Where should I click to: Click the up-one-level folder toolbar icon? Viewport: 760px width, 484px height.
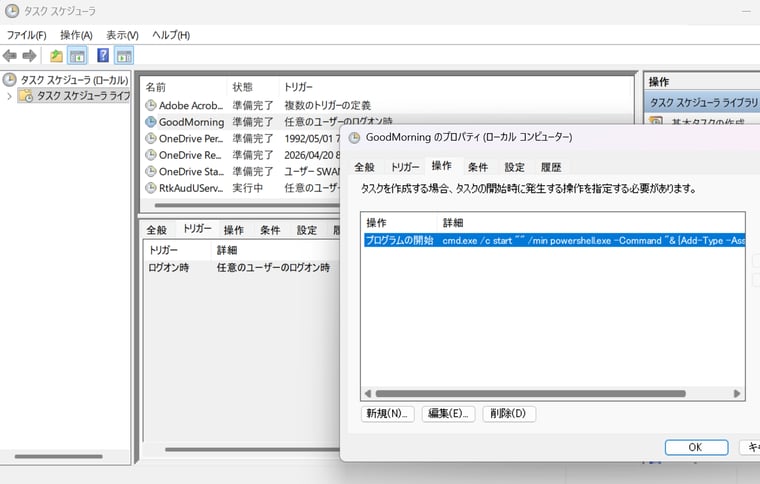click(x=56, y=56)
